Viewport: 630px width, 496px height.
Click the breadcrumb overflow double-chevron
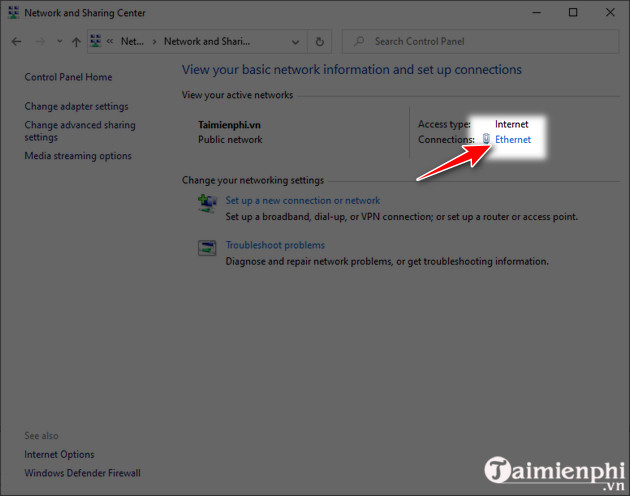click(110, 41)
